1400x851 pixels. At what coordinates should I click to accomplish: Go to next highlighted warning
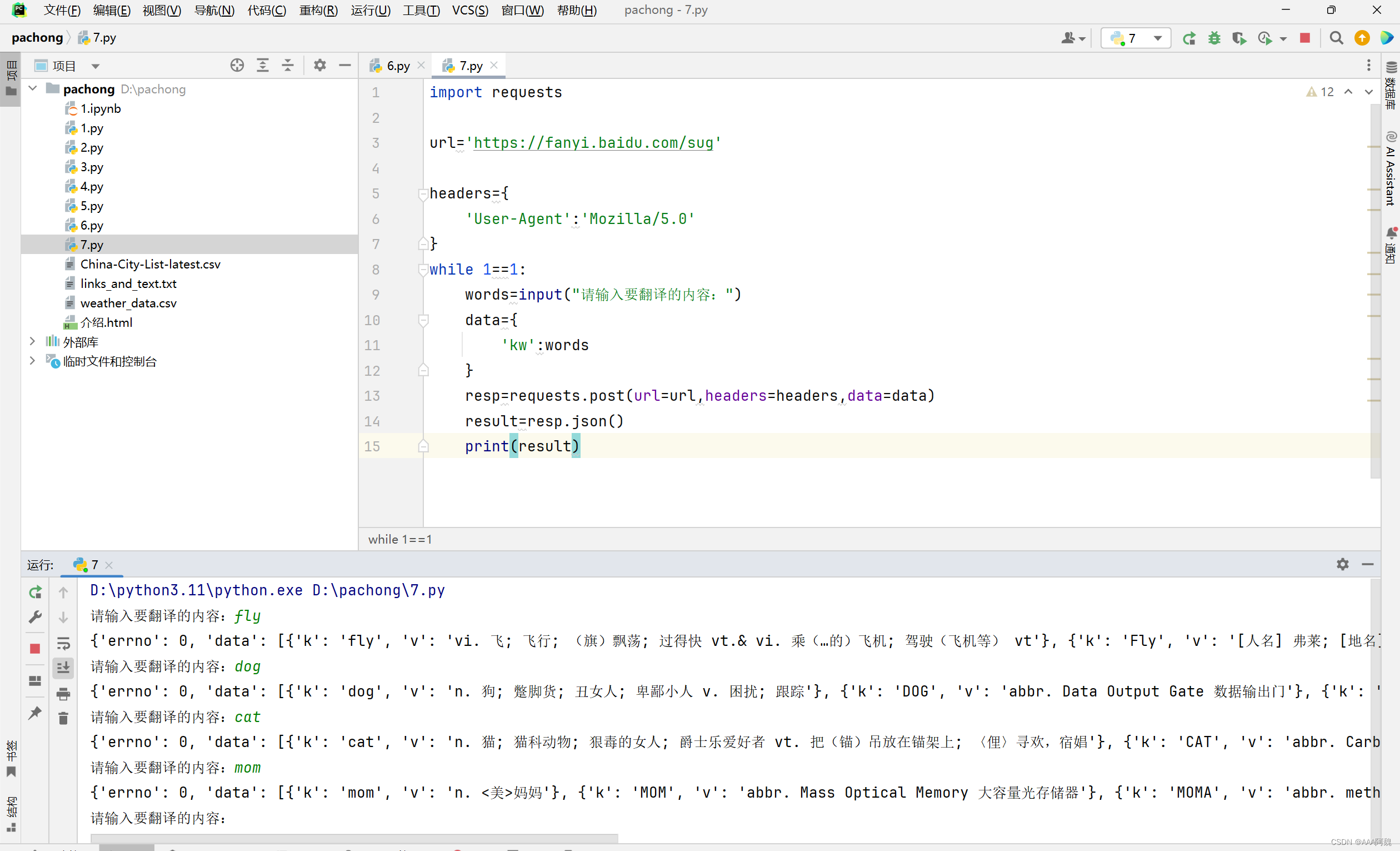click(1368, 92)
